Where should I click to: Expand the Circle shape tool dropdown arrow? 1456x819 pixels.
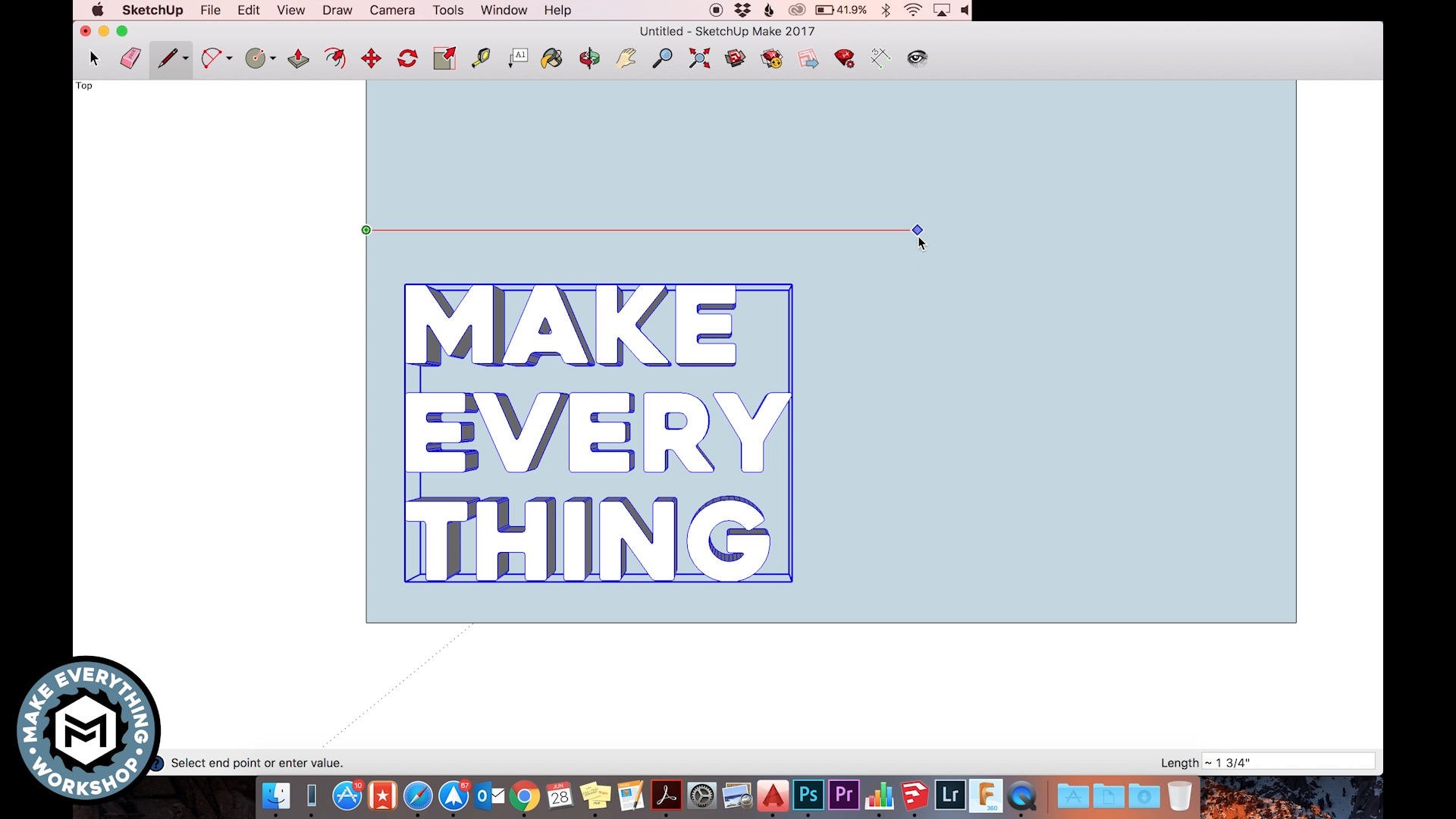pos(273,58)
